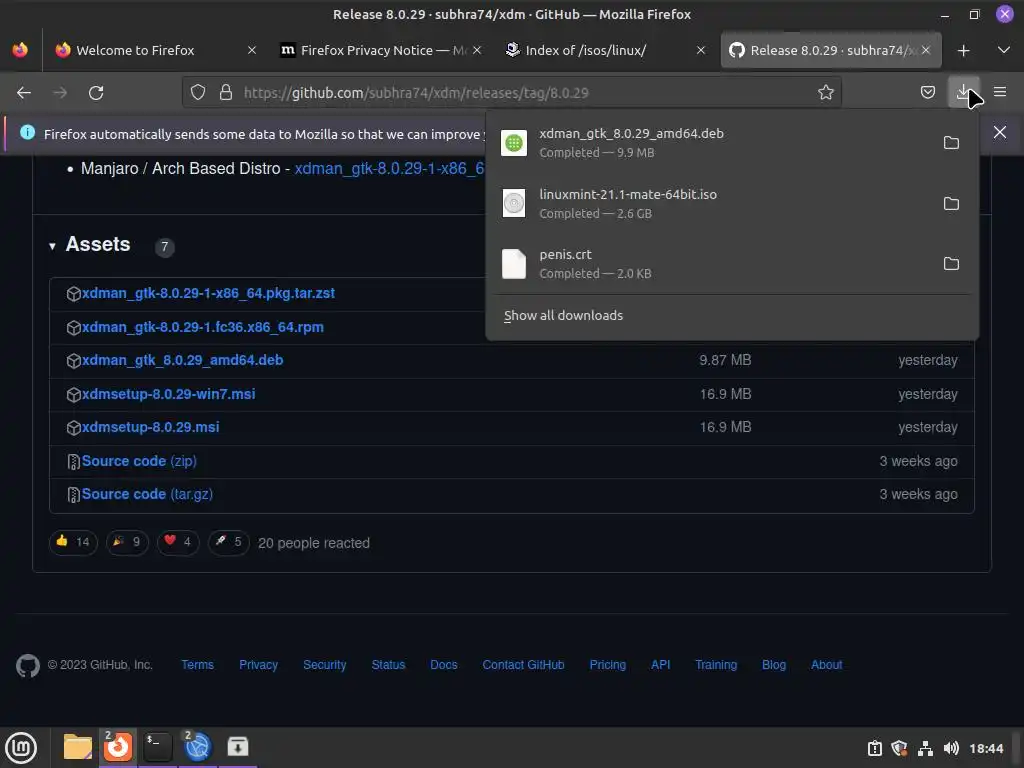This screenshot has width=1024, height=768.
Task: Download xdmsetup-8.0.29-win7.msi asset
Action: (x=168, y=394)
